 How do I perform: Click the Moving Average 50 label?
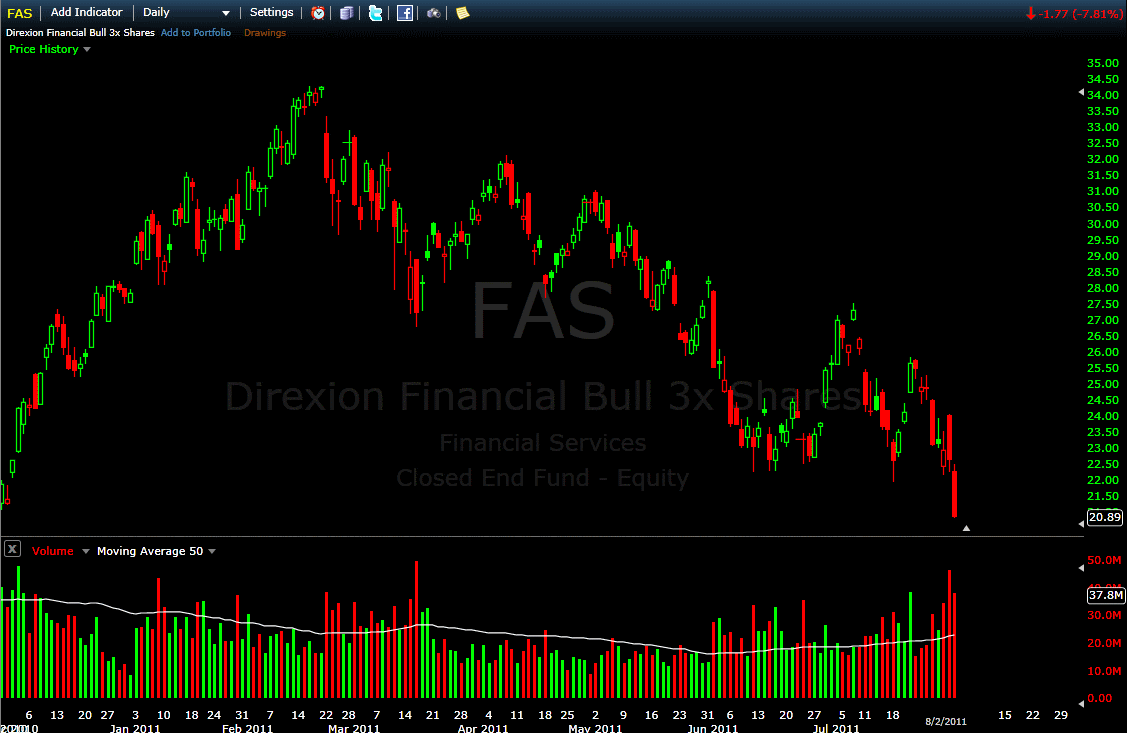click(x=150, y=551)
